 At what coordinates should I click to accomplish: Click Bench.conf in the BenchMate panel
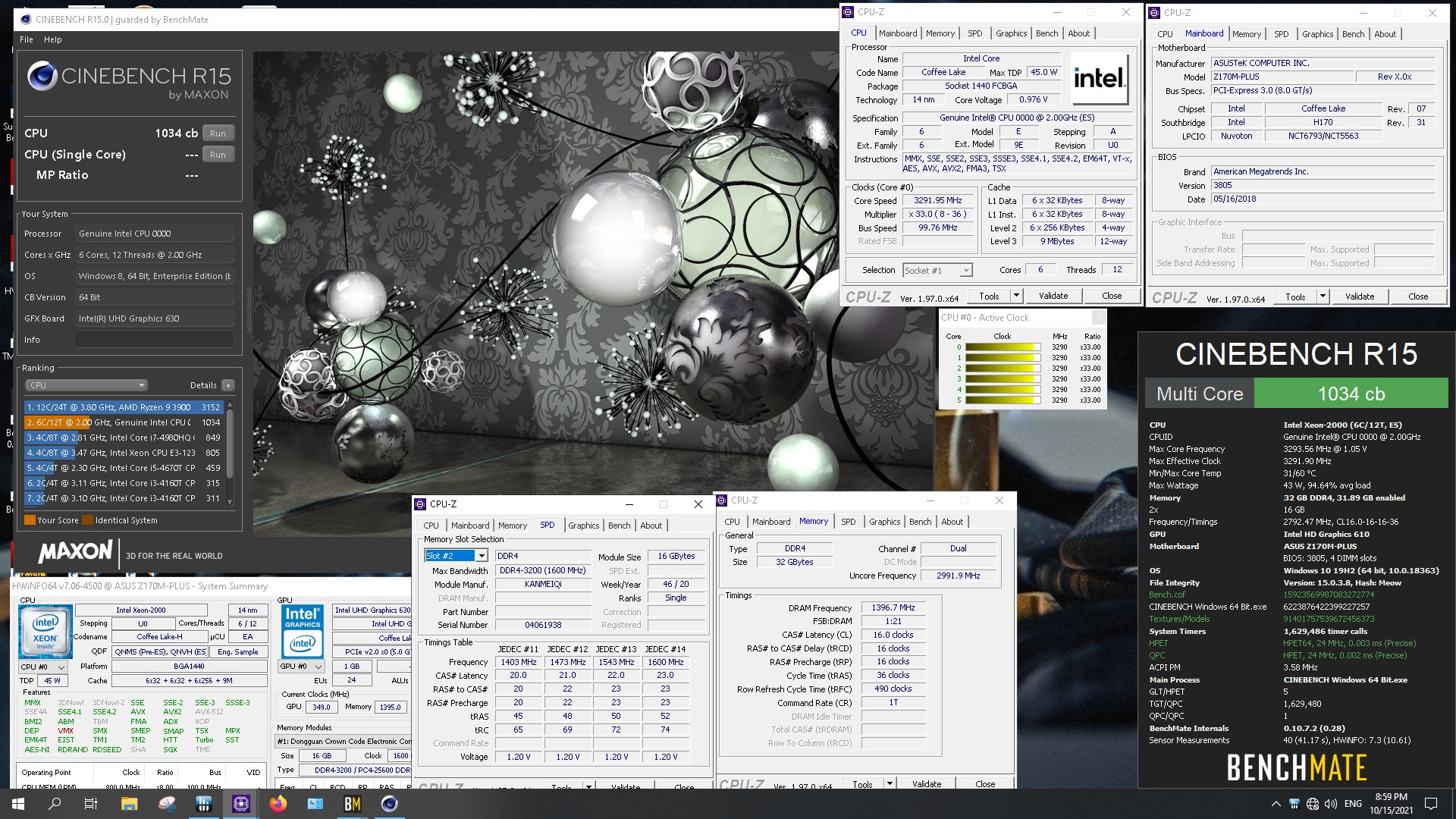[1166, 595]
